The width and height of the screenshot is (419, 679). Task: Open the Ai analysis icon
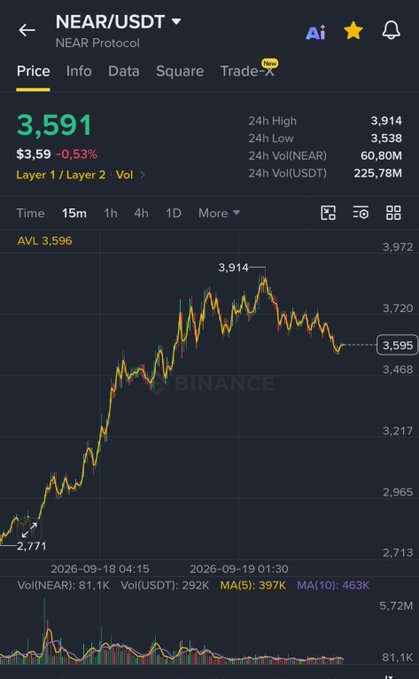click(316, 32)
